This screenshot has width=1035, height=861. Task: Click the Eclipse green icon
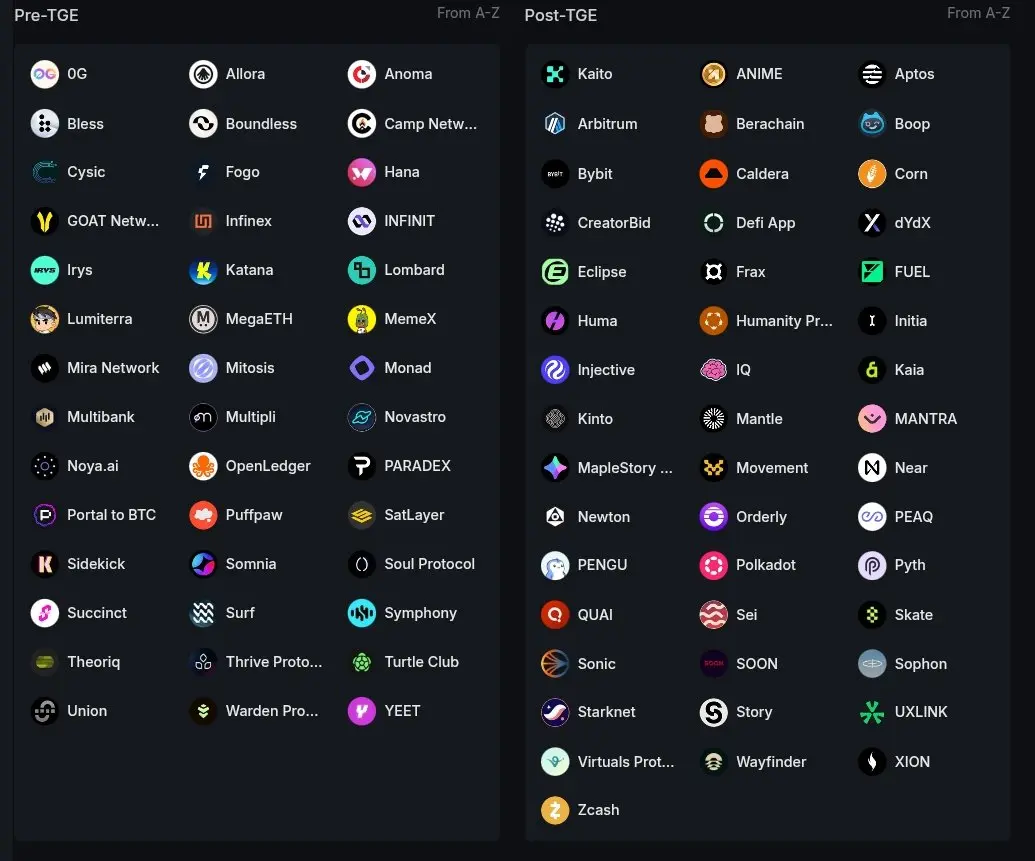(x=555, y=271)
